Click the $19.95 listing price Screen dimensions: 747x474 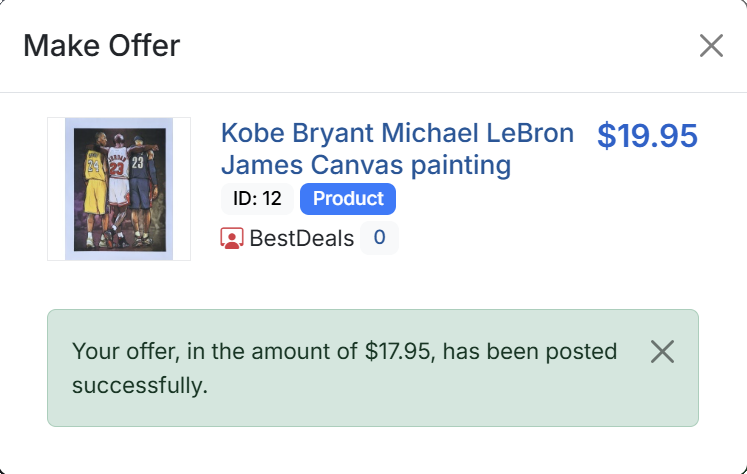(x=647, y=136)
